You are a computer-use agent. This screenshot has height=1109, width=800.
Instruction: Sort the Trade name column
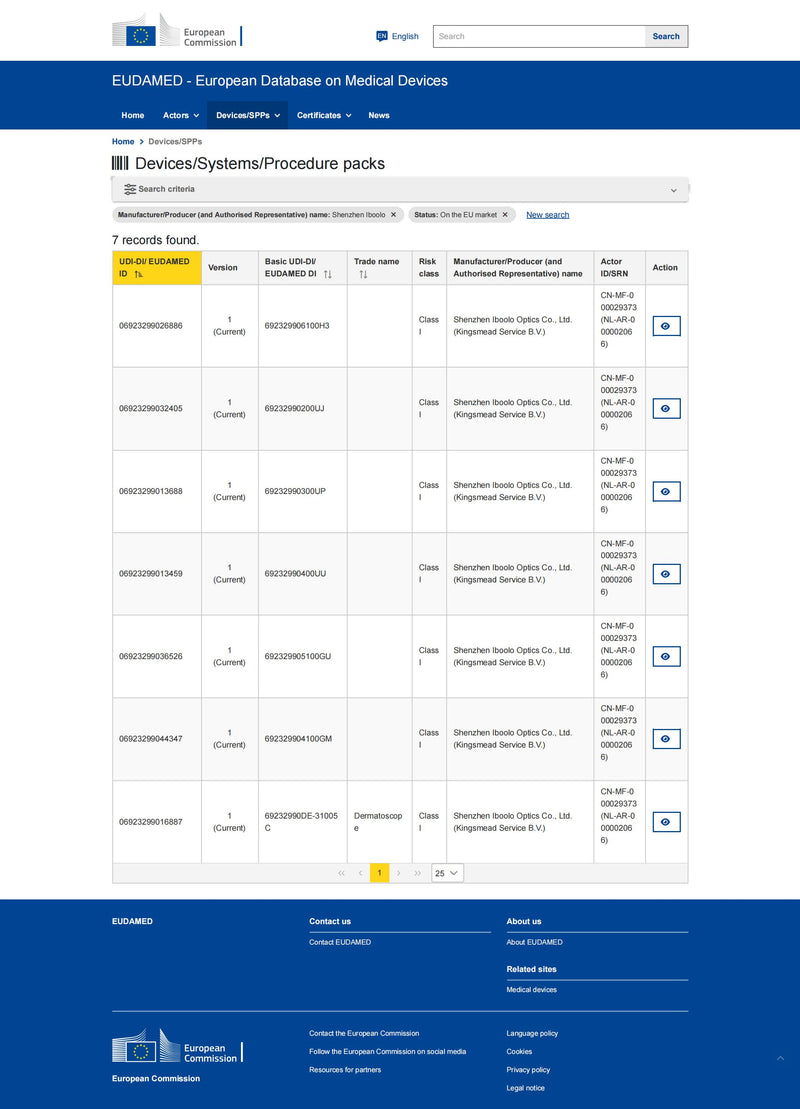363,274
